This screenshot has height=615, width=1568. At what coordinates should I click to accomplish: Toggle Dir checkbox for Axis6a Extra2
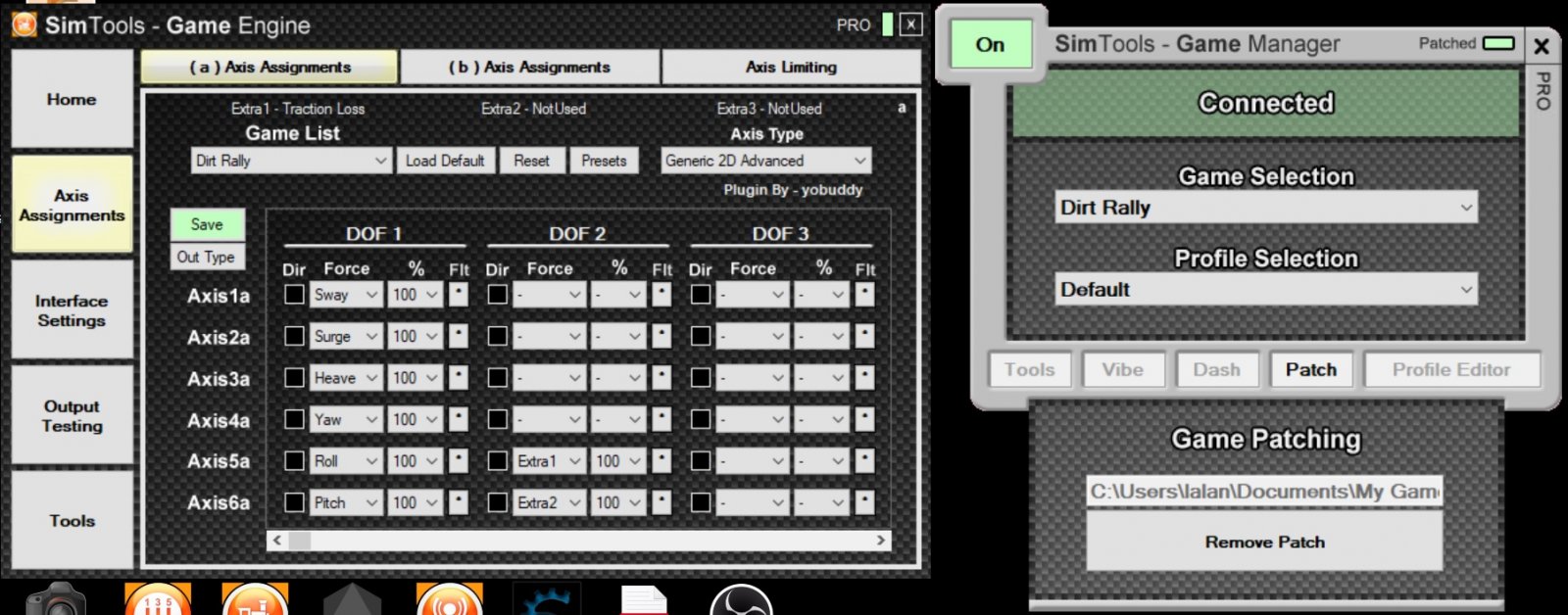[x=498, y=502]
